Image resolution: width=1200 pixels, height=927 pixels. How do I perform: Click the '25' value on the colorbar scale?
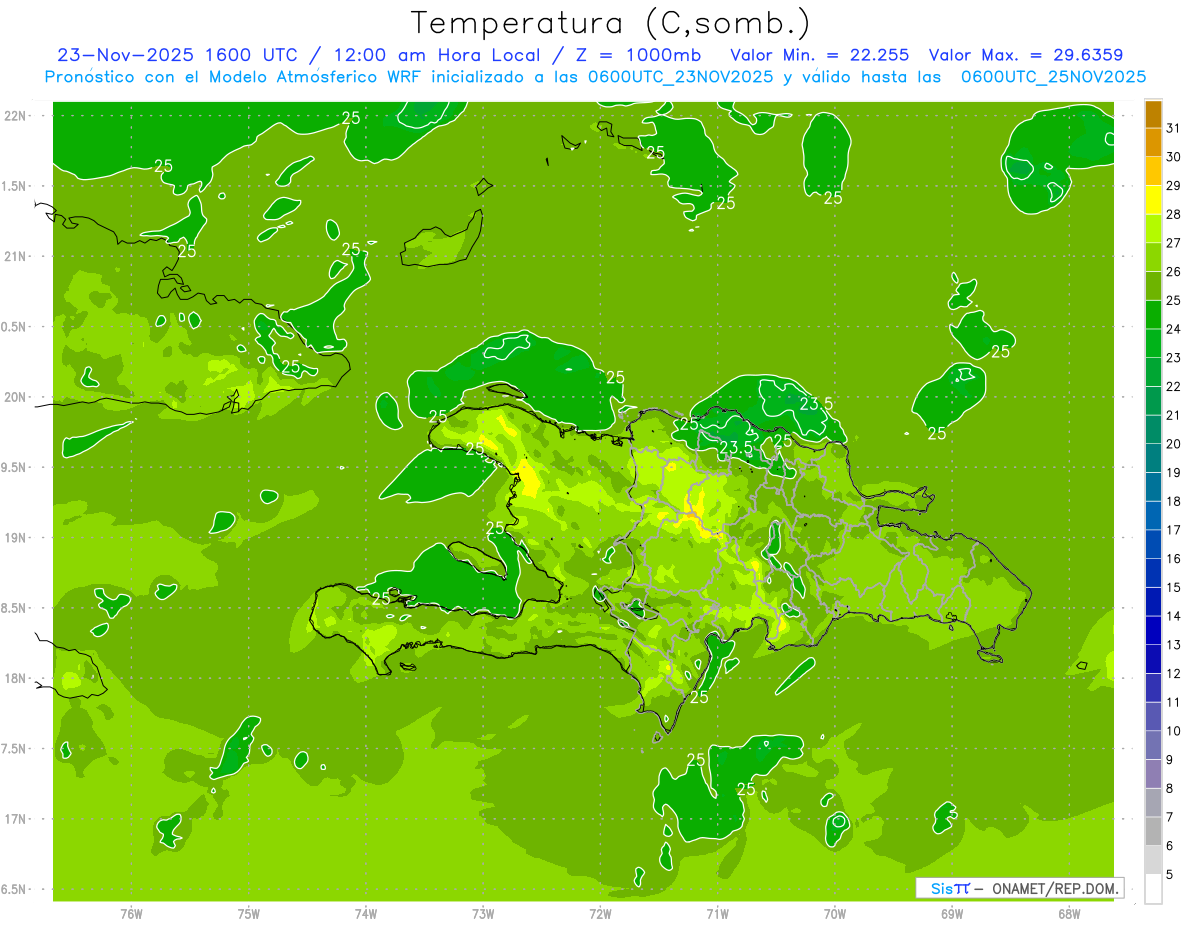click(x=1174, y=300)
